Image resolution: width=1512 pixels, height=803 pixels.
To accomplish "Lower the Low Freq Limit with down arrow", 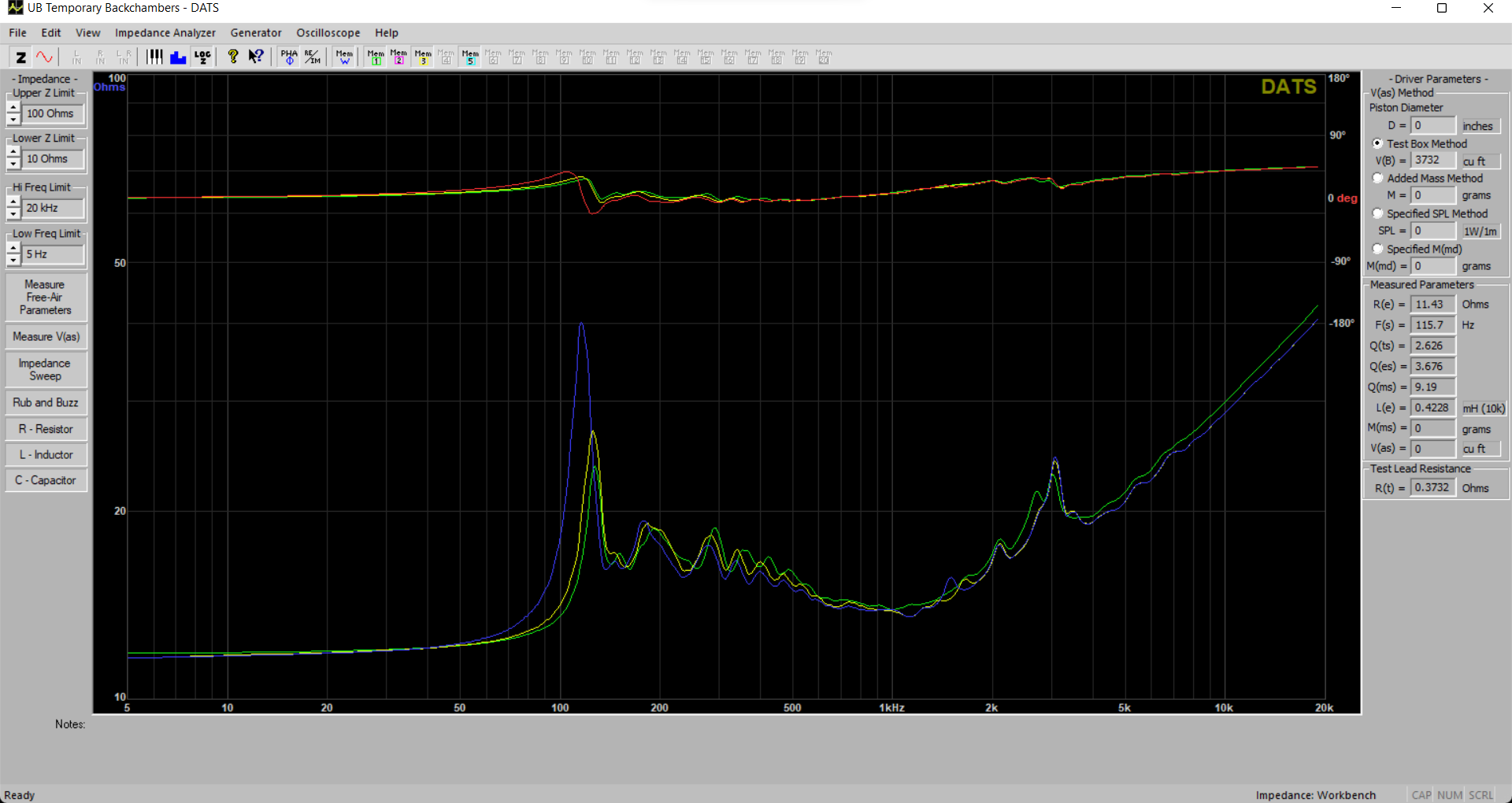I will [x=13, y=260].
